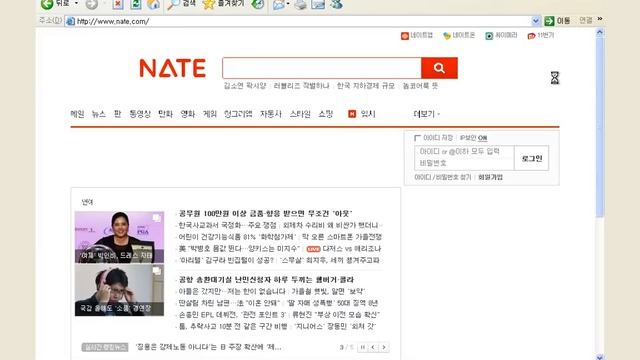Open the 뉴스 nav tab
This screenshot has width=640, height=360.
[98, 114]
